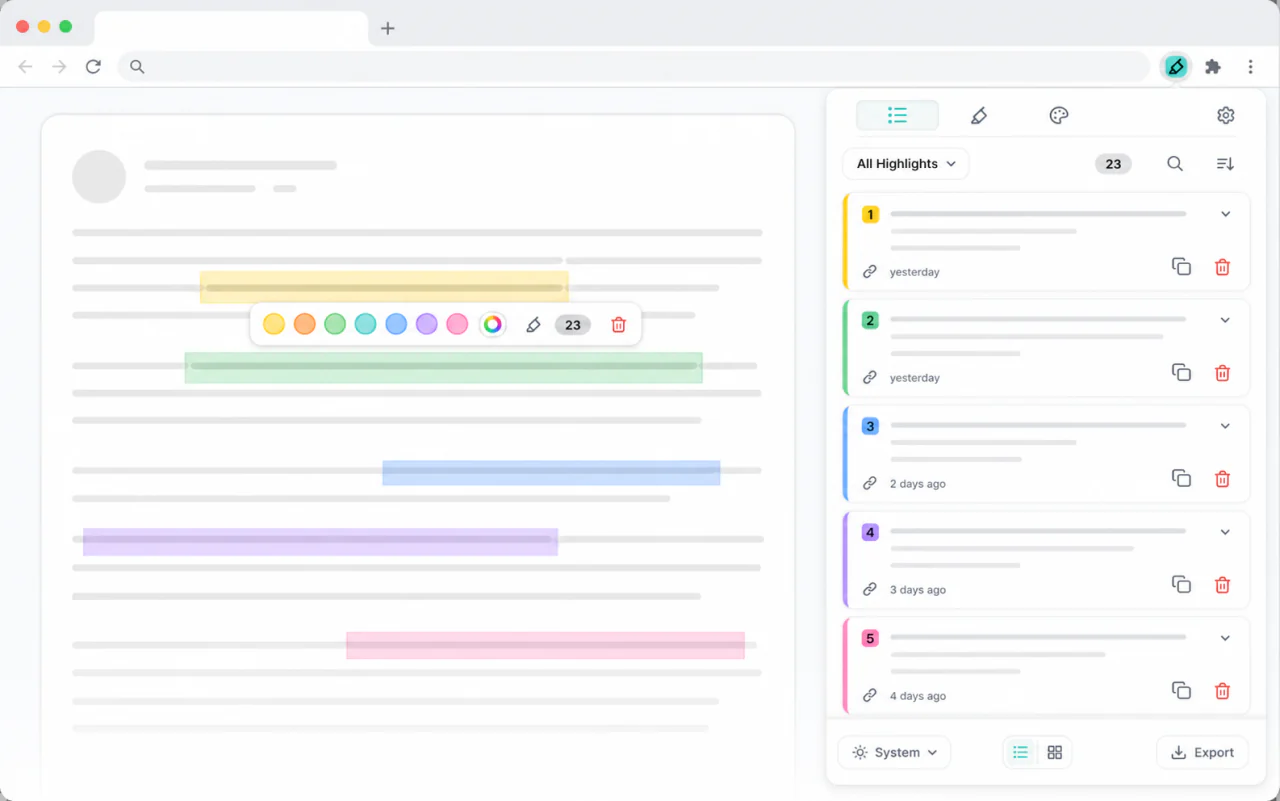Viewport: 1280px width, 801px height.
Task: Delete highlight 5 with red trash icon
Action: [1222, 691]
